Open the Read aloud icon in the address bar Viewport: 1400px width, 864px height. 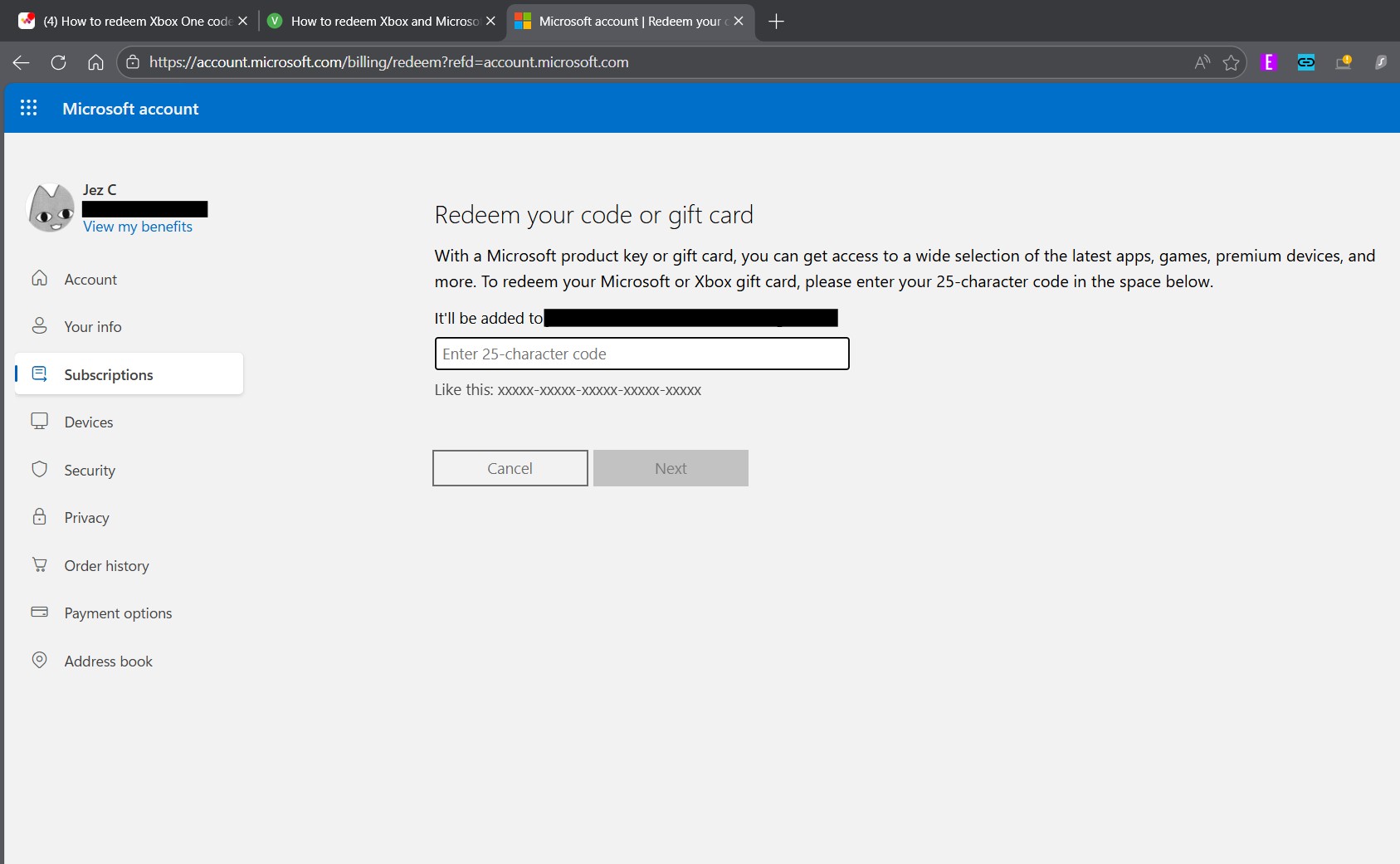click(1202, 62)
